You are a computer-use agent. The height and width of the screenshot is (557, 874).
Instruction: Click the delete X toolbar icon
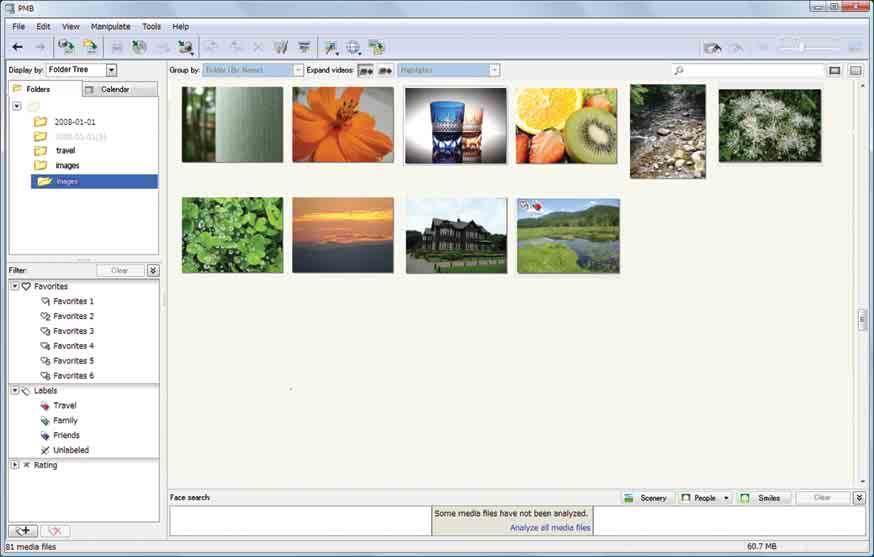pyautogui.click(x=258, y=47)
